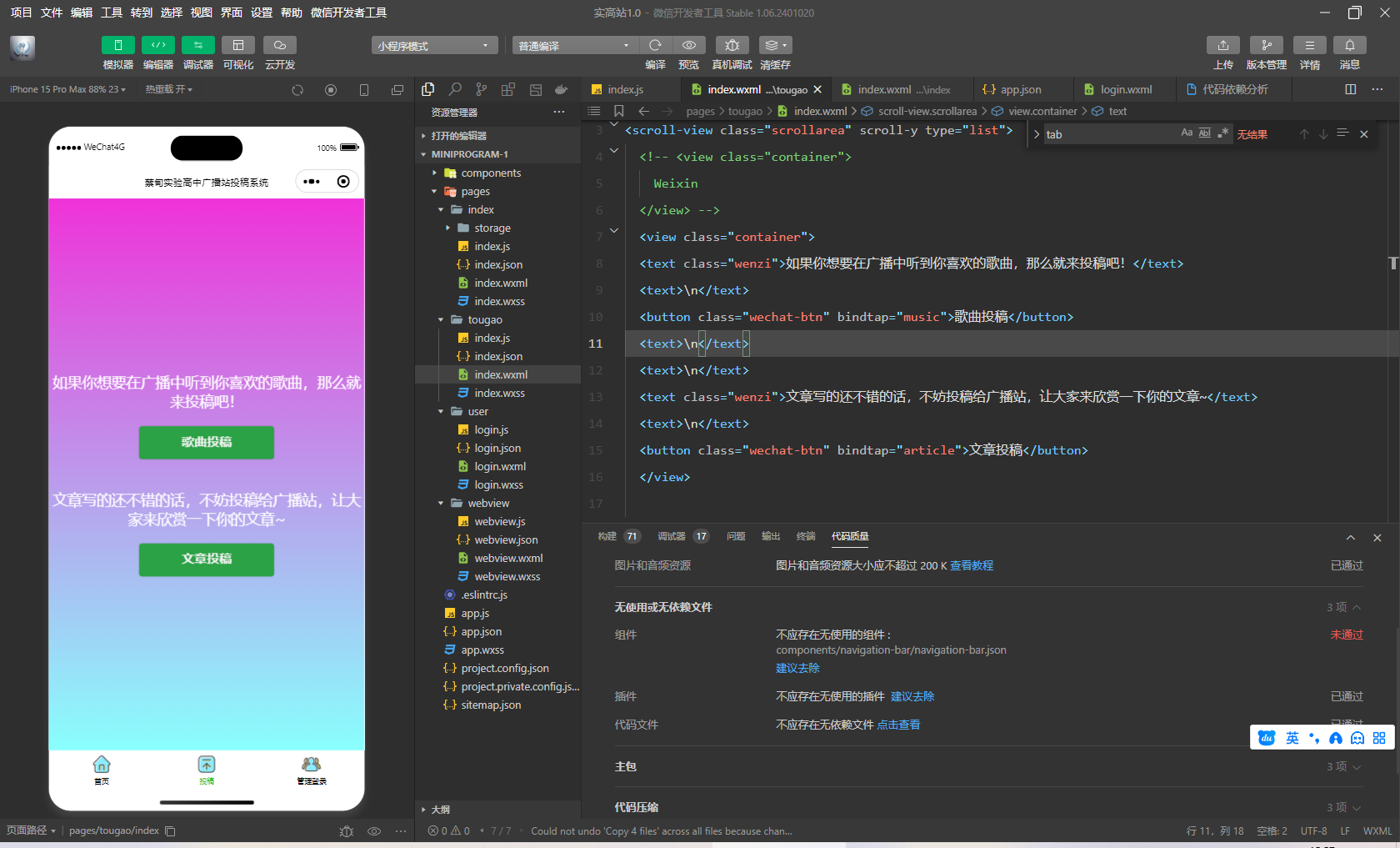Toggle the editor panel button
Image resolution: width=1400 pixels, height=848 pixels.
click(x=157, y=45)
